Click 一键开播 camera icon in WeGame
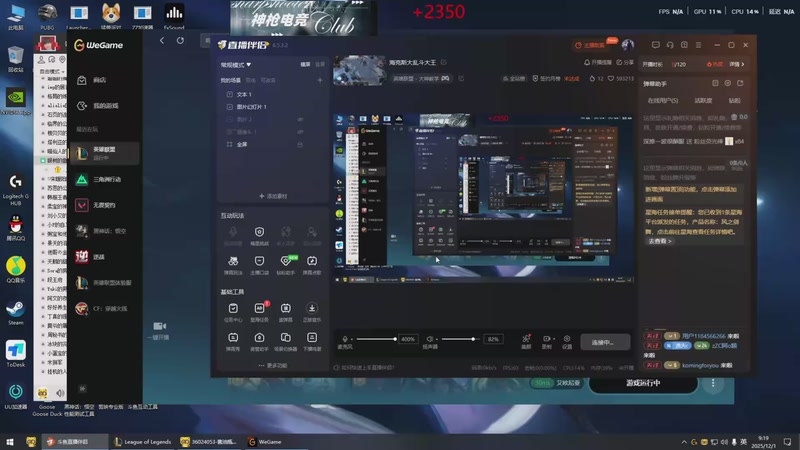This screenshot has height=450, width=800. 160,326
